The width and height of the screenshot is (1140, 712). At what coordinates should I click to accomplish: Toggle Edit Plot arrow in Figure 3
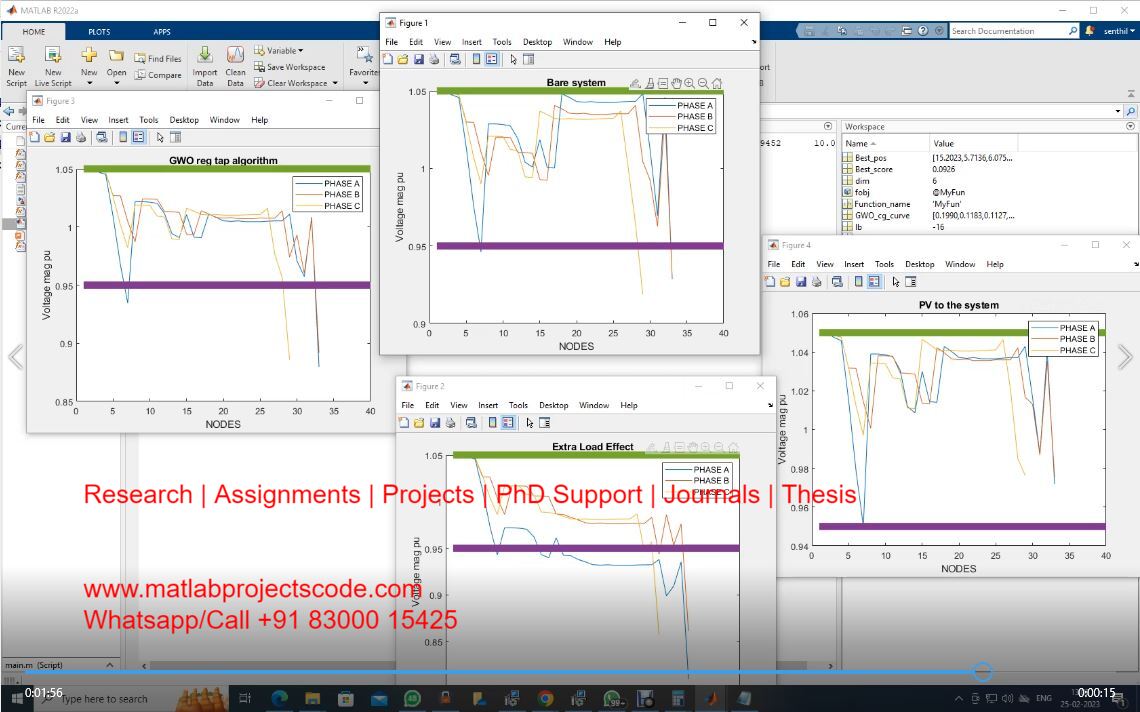pos(160,137)
